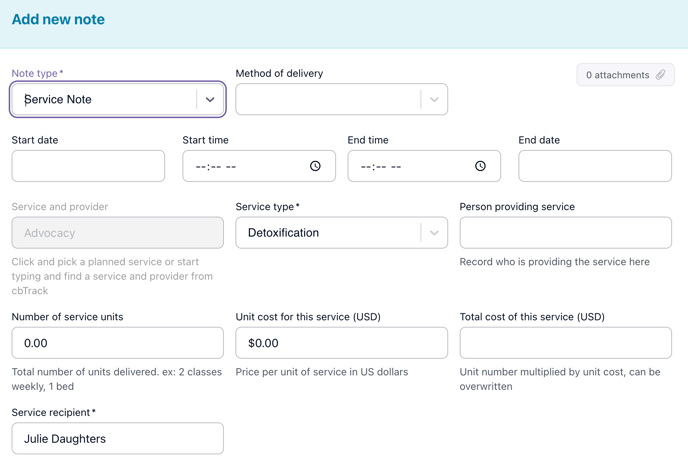This screenshot has height=471, width=688.
Task: Click the Service recipient Julie Daughters field
Action: tap(117, 438)
